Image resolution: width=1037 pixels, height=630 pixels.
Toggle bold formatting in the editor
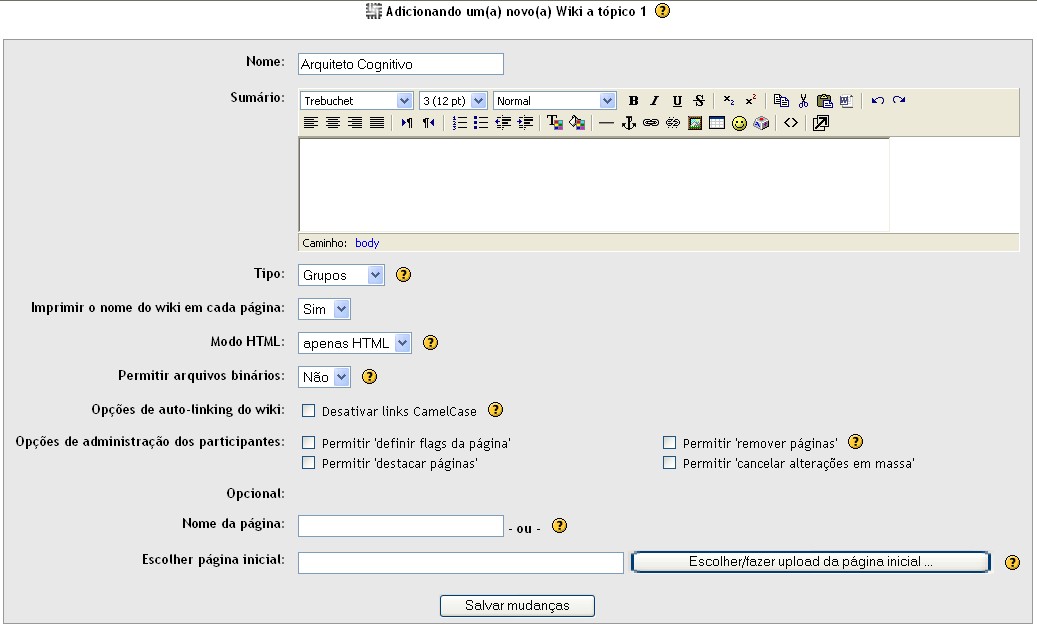pos(633,101)
